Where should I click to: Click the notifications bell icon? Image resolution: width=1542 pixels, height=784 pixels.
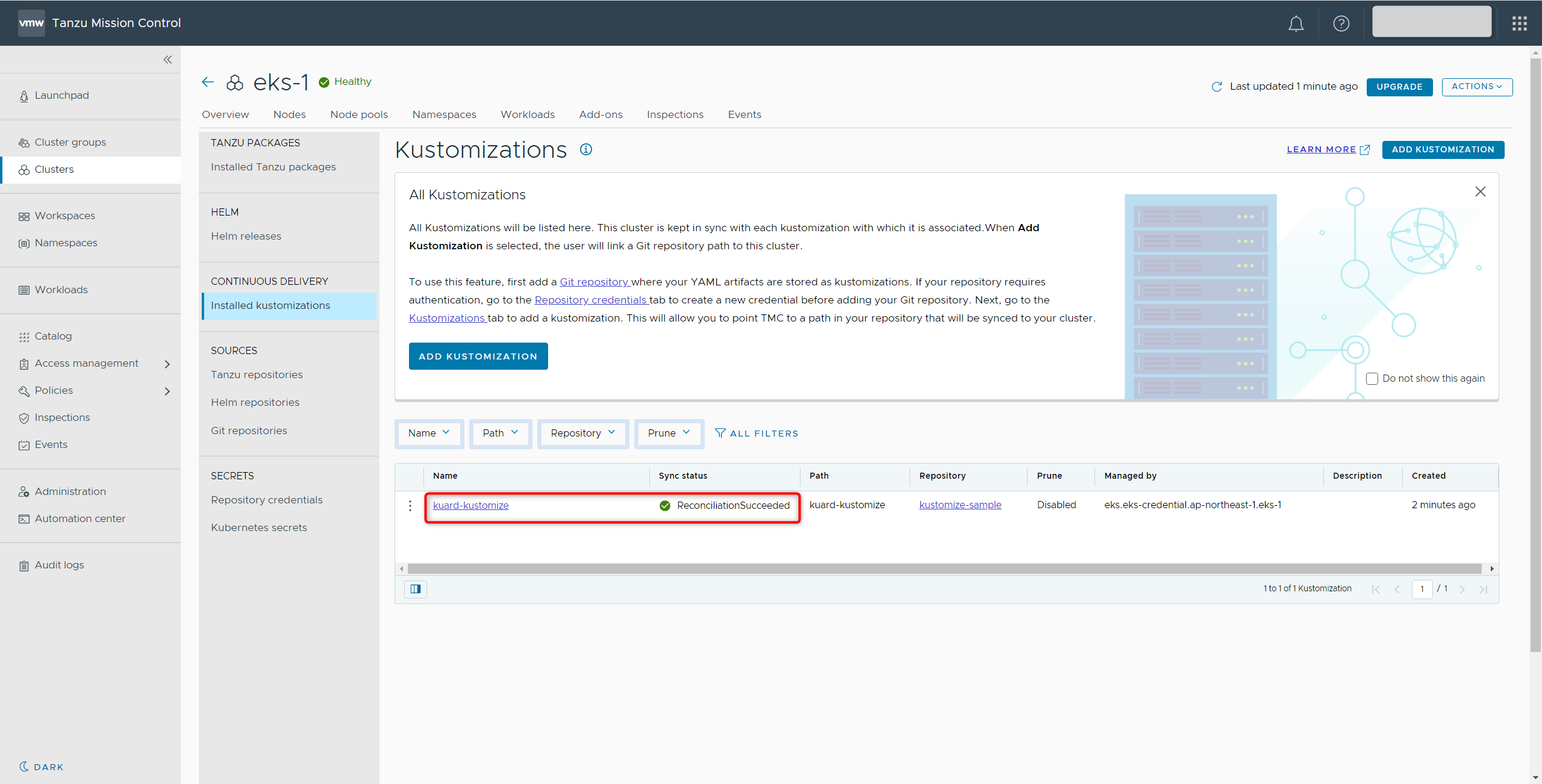coord(1296,23)
